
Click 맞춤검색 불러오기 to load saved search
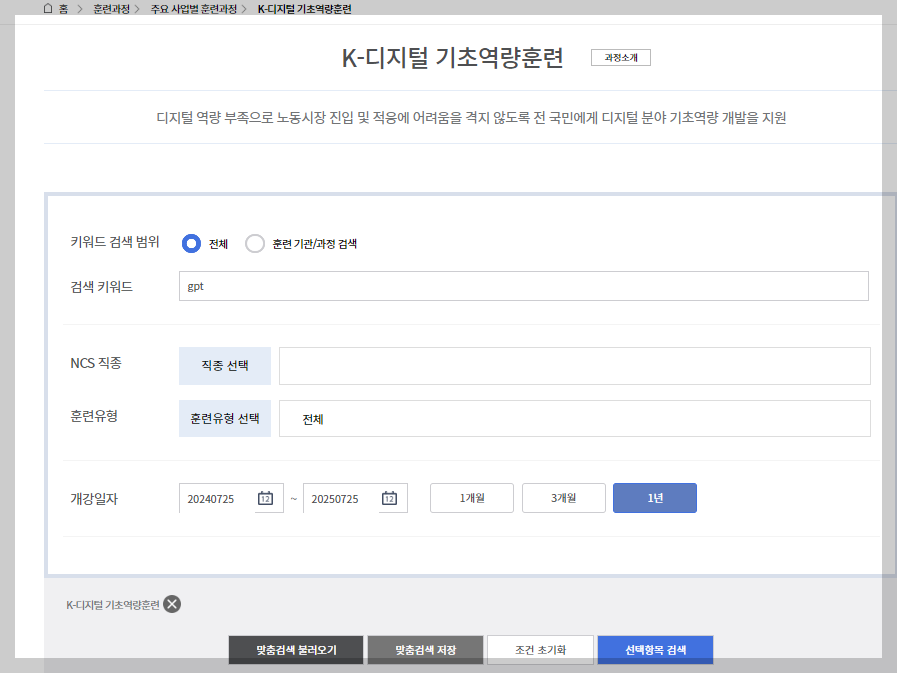point(295,649)
